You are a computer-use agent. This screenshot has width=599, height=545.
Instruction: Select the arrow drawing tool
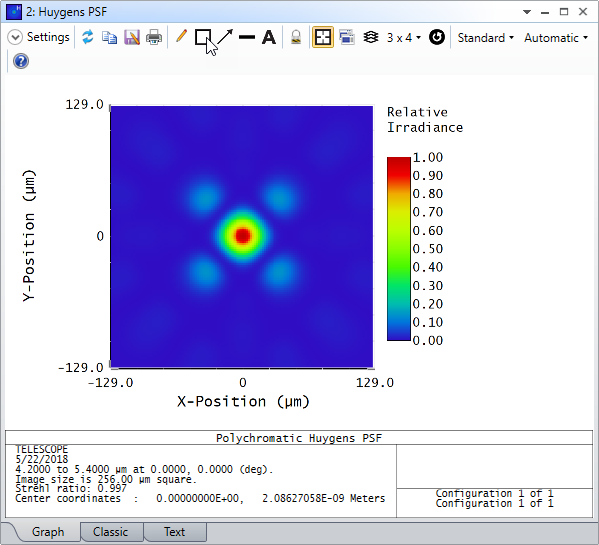(225, 37)
